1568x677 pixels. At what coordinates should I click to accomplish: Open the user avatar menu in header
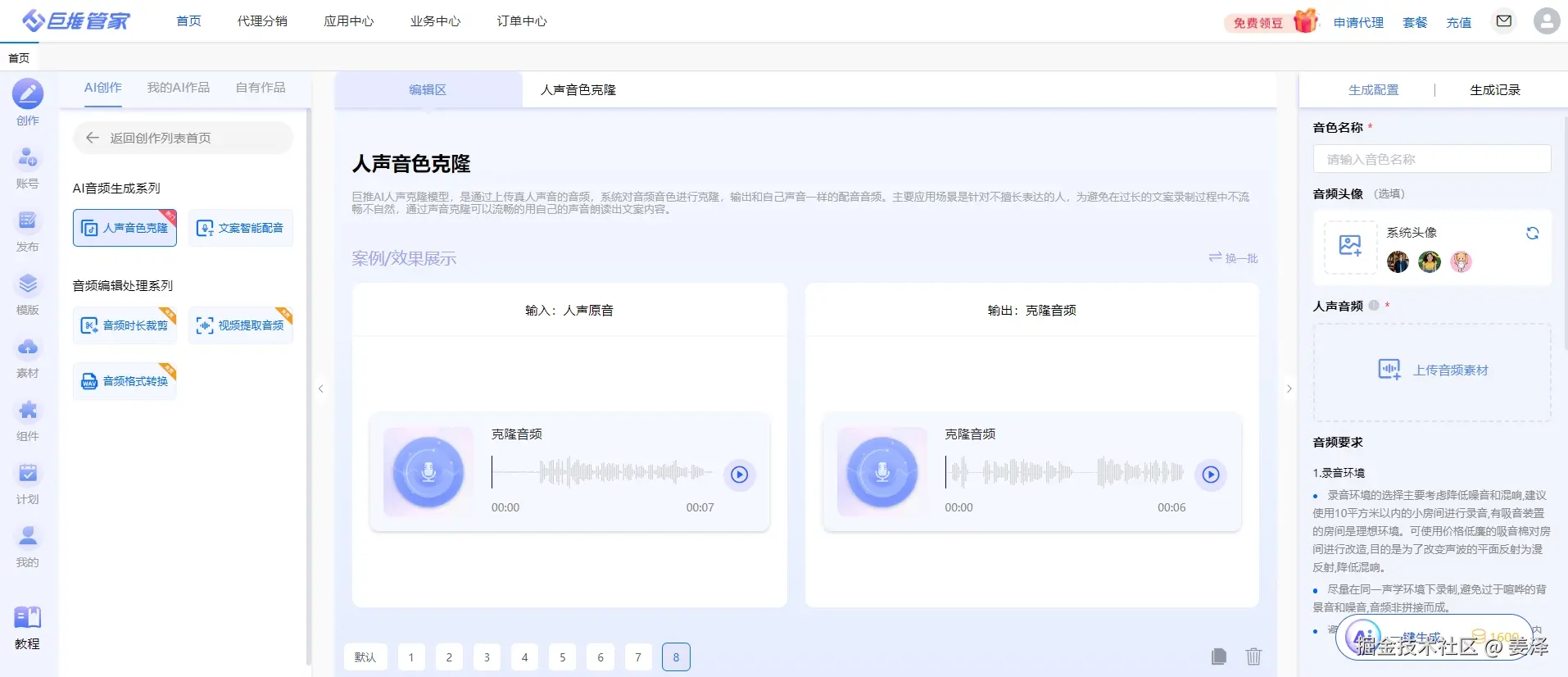click(x=1547, y=20)
